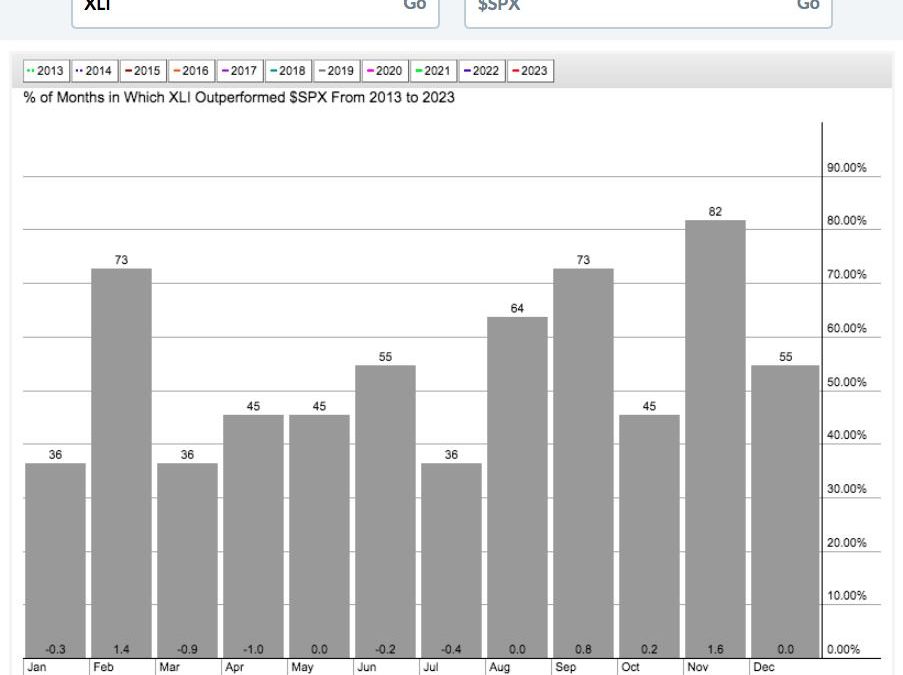Viewport: 903px width, 675px height.
Task: Click the 10.00% y-axis label
Action: point(847,596)
